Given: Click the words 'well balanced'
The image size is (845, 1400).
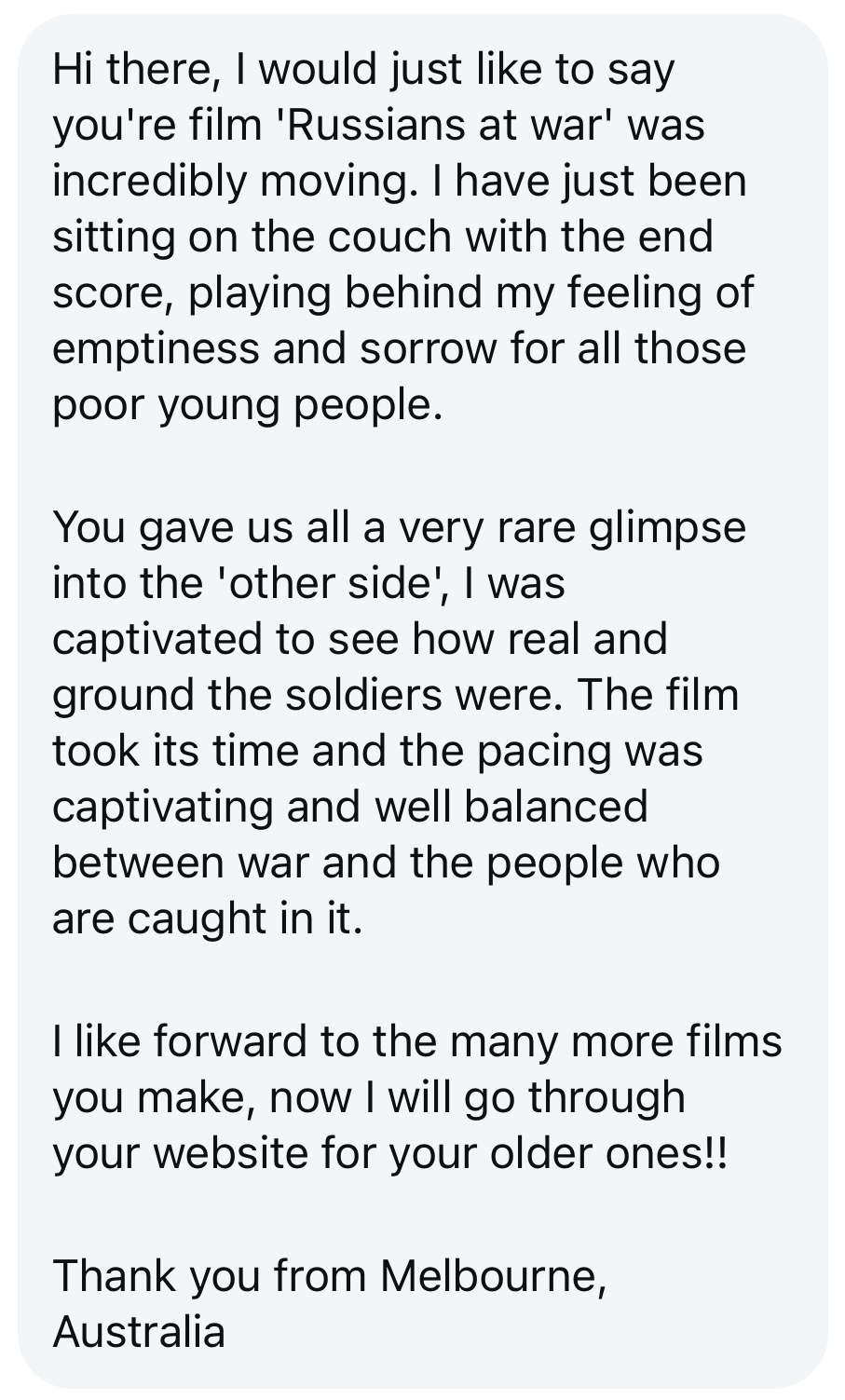Looking at the screenshot, I should pos(511,807).
